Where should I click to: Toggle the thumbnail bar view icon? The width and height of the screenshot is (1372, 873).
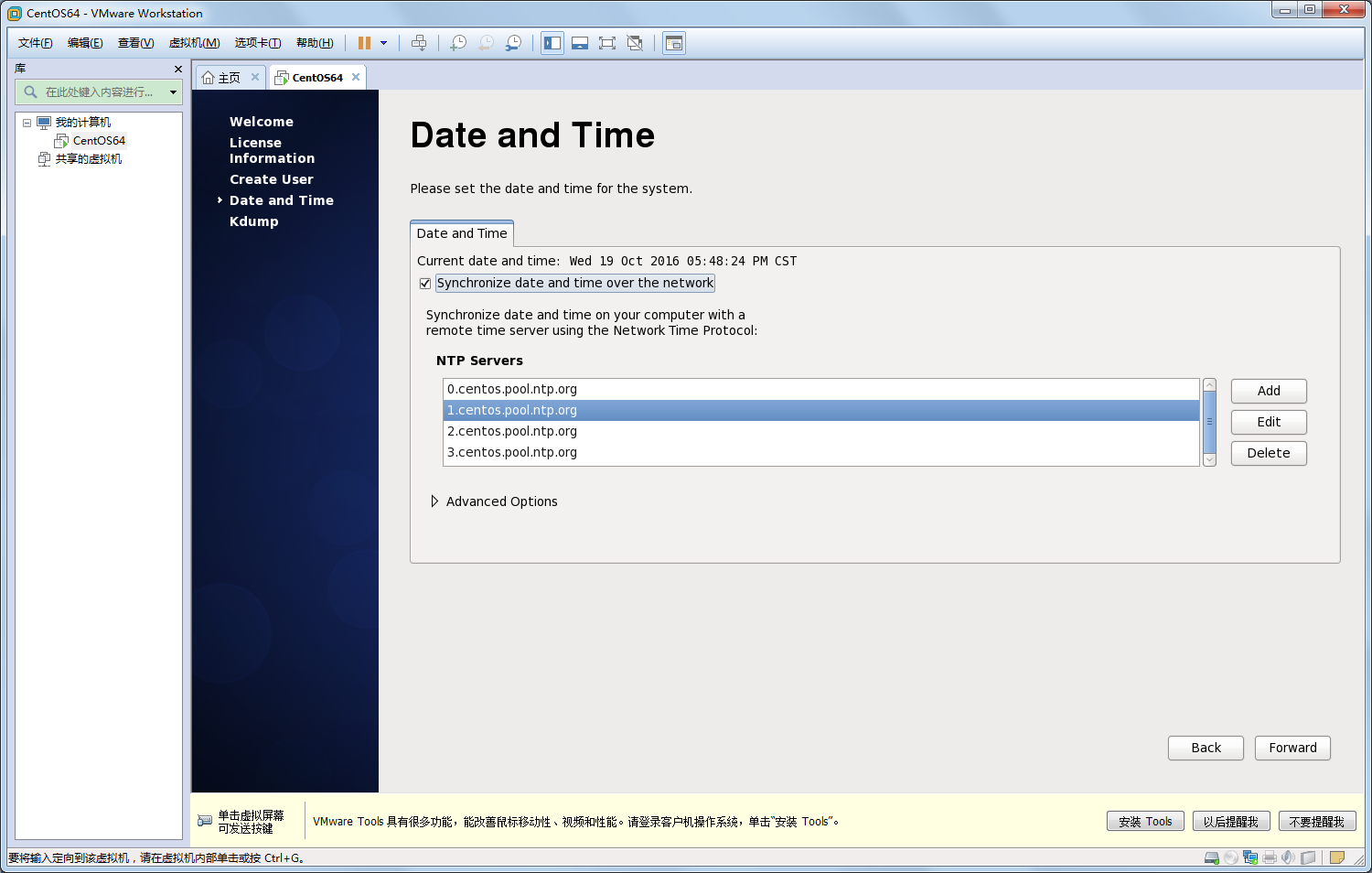click(580, 43)
